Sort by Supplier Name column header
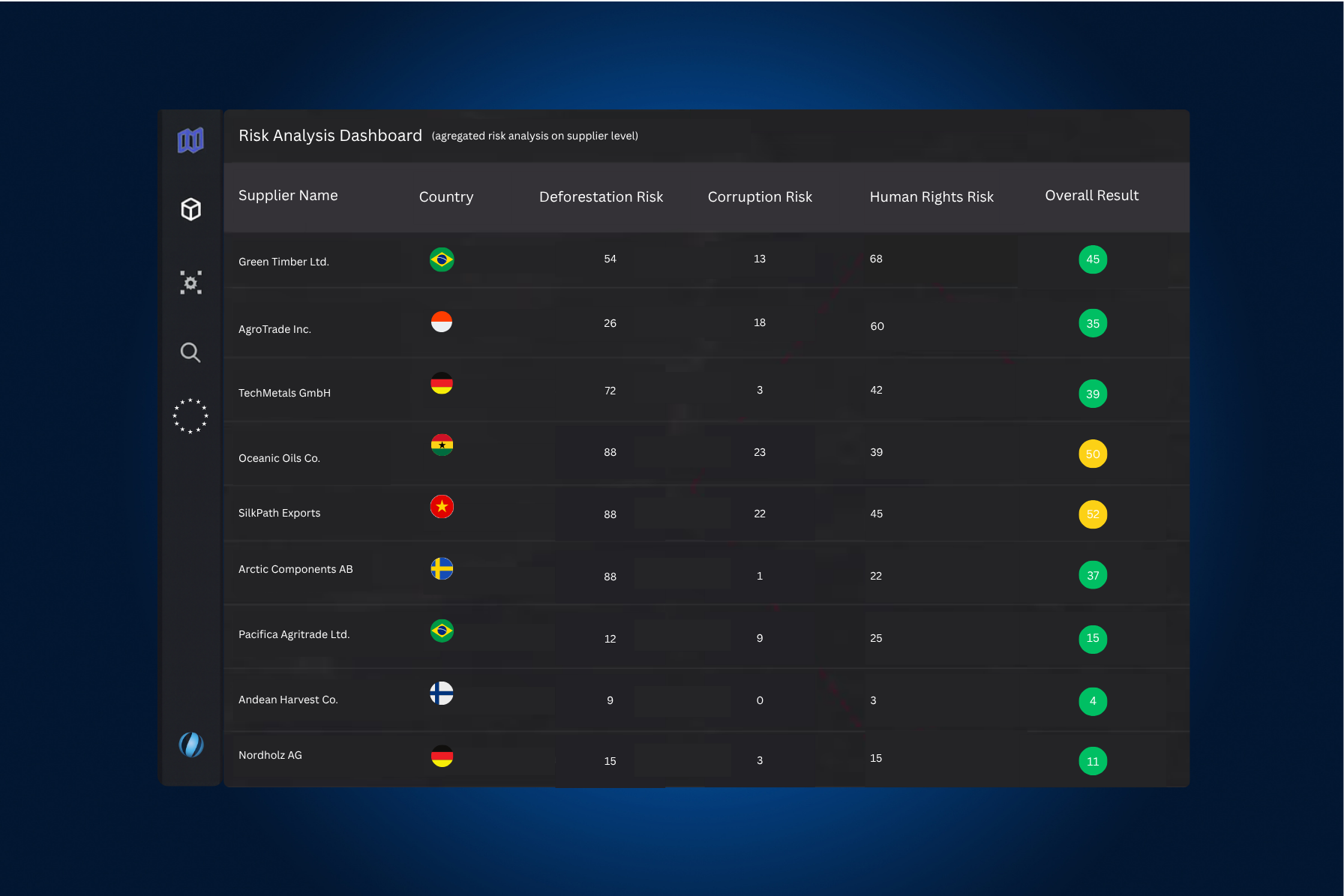Image resolution: width=1344 pixels, height=896 pixels. 288,196
